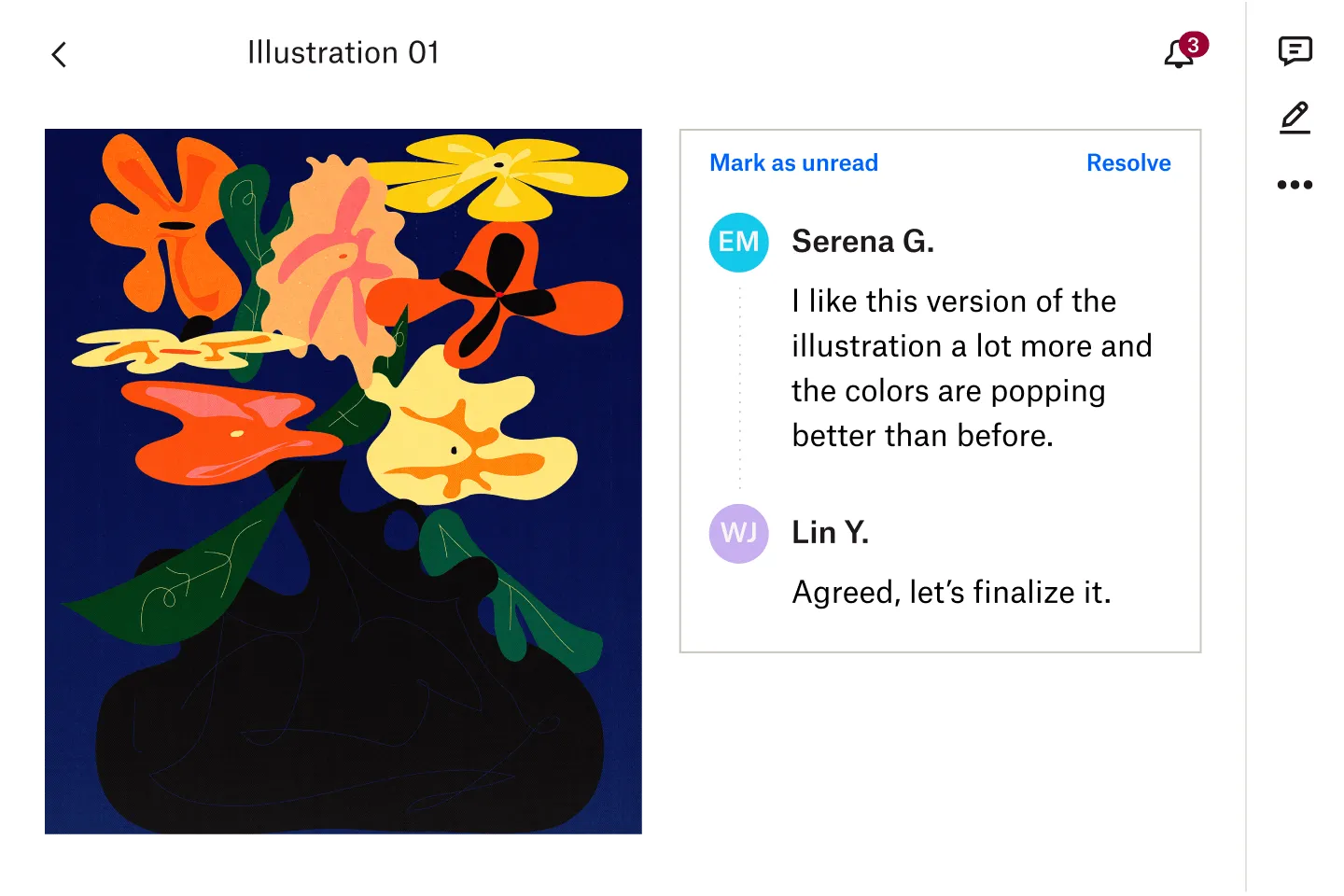Click the Illustration 01 title
This screenshot has height=896, width=1344.
pos(343,52)
